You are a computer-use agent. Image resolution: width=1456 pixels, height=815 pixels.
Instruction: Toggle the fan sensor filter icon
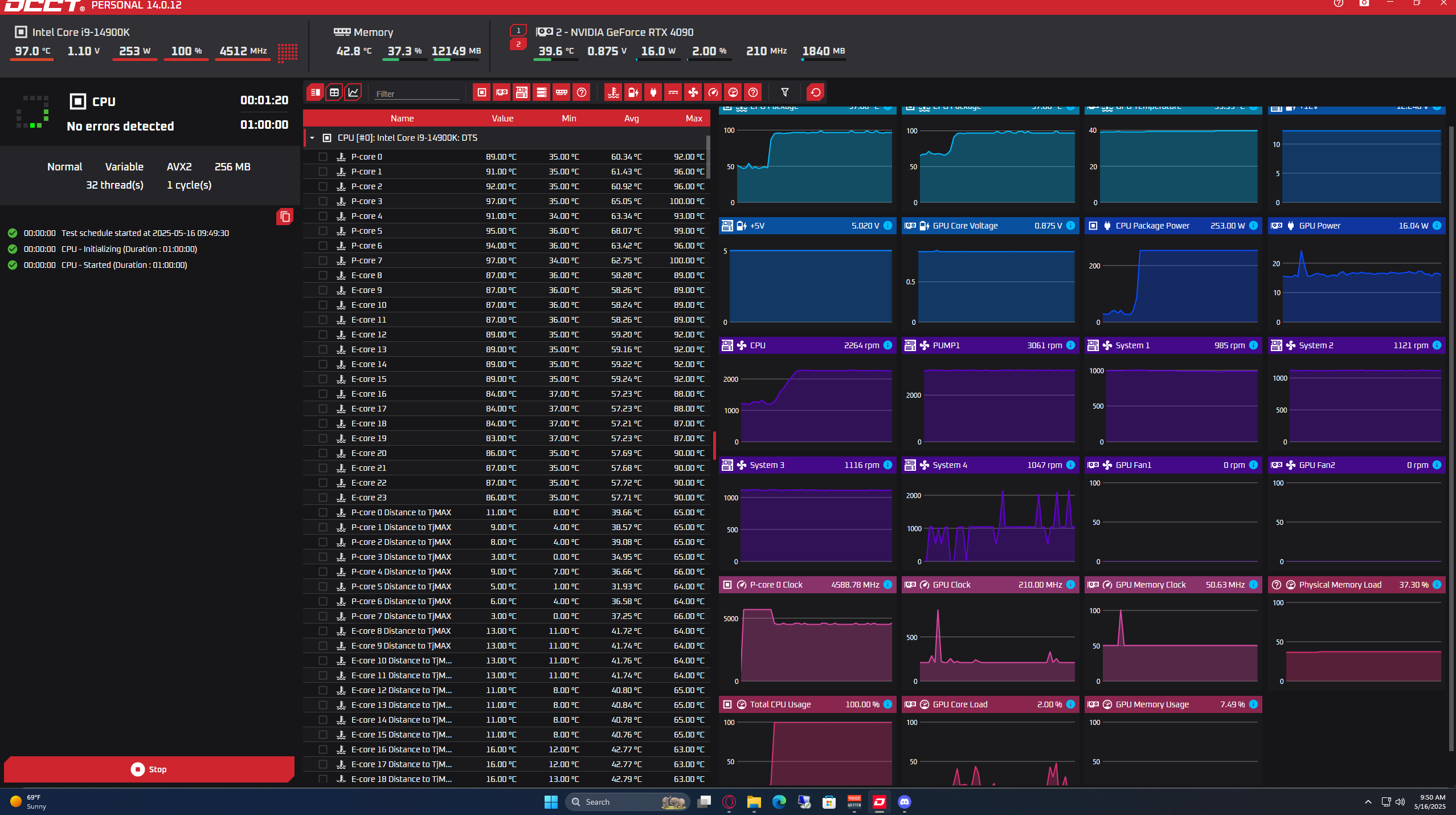coord(693,92)
